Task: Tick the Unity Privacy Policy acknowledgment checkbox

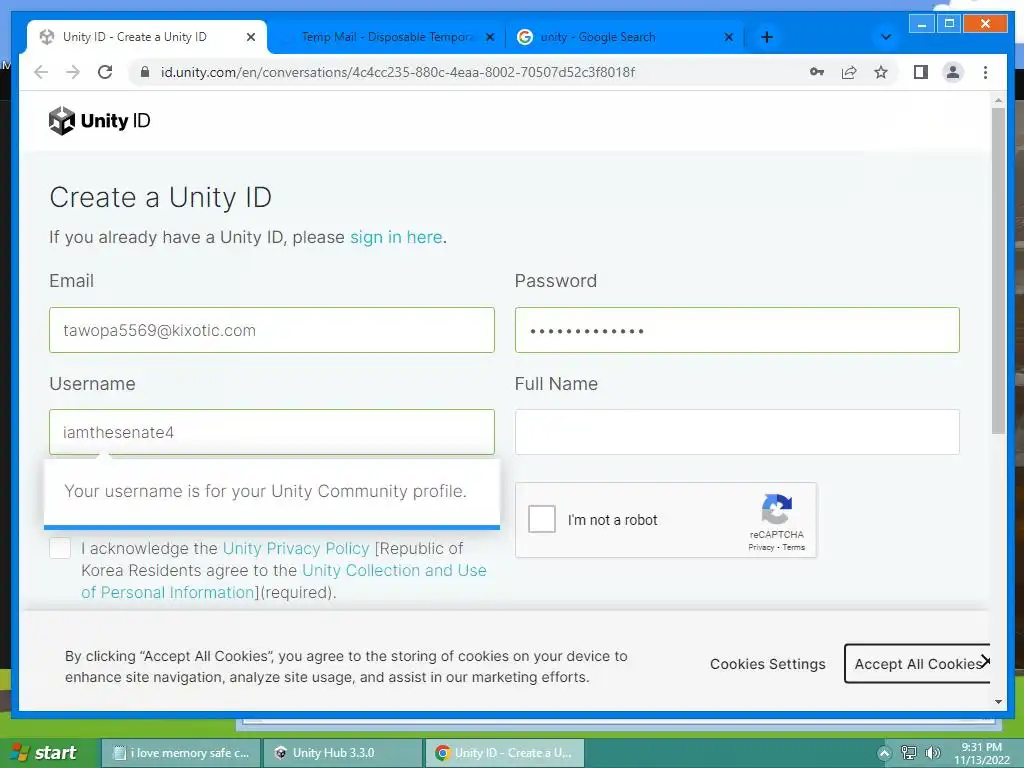Action: coord(60,548)
